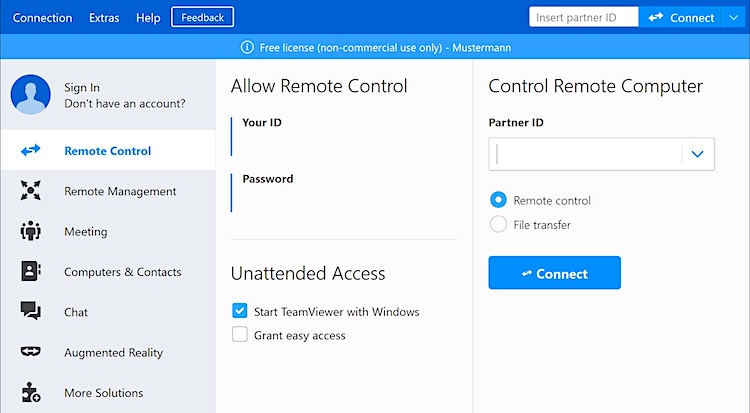Uncheck Start TeamViewer with Windows

coord(240,311)
